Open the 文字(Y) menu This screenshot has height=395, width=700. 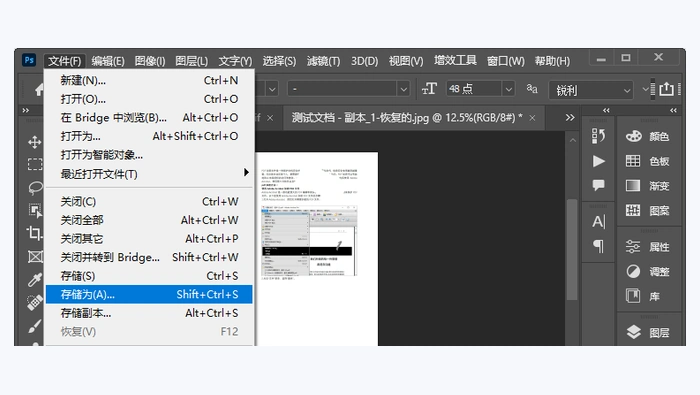[x=235, y=61]
